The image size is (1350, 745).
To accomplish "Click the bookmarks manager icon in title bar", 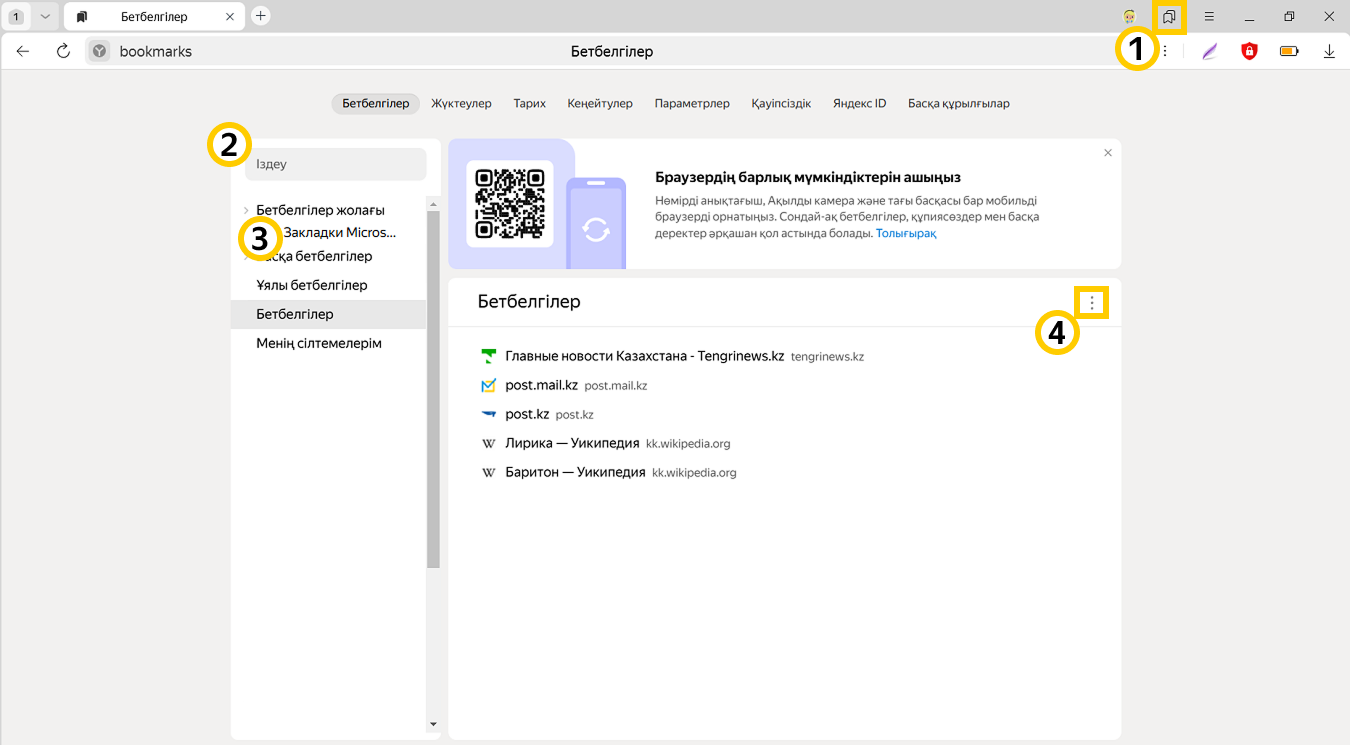I will [1168, 17].
